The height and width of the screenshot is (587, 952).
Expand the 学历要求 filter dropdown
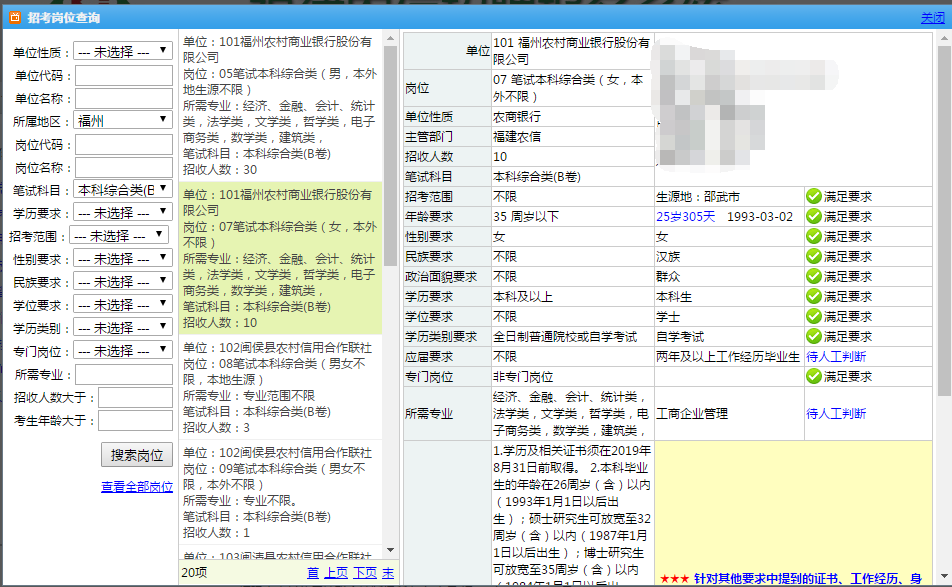123,213
